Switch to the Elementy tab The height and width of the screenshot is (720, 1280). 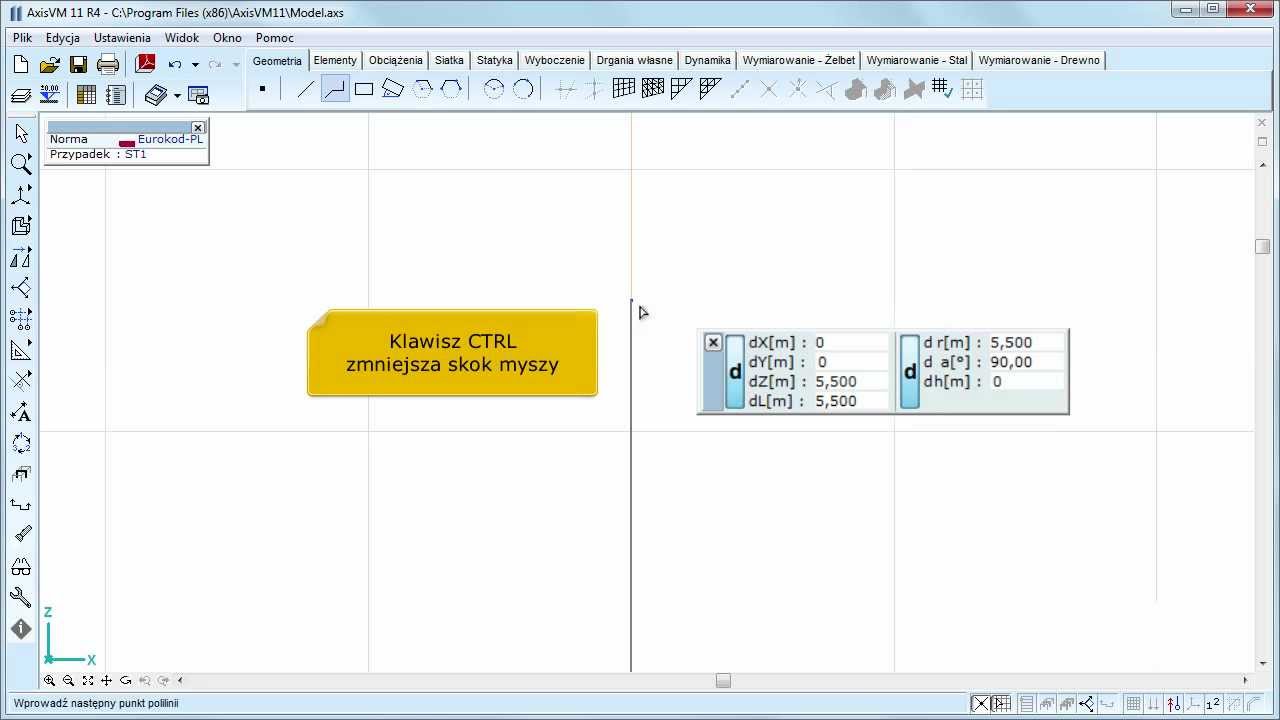[335, 60]
